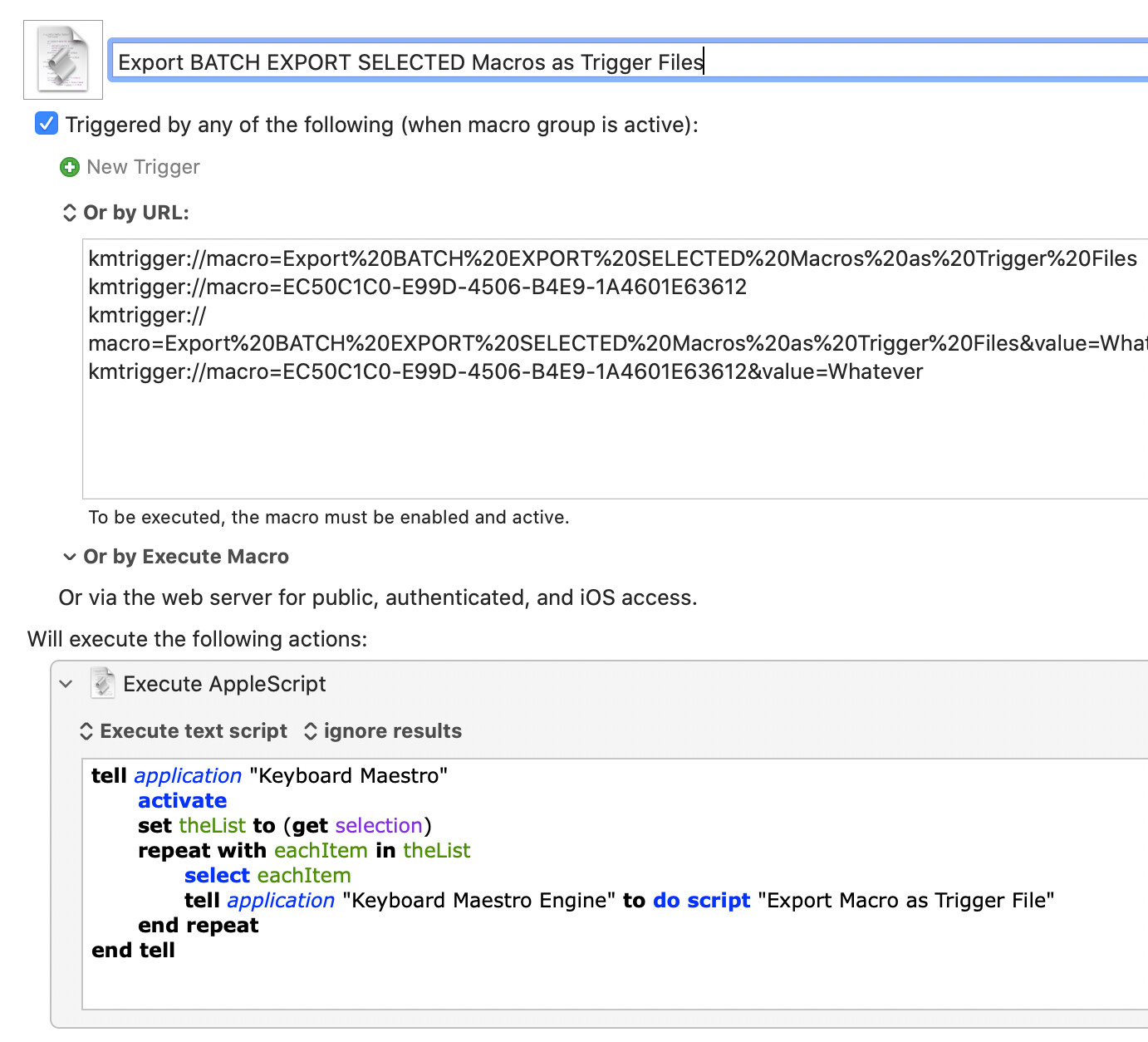Click the 'repeat with eachItem in theList' line
This screenshot has height=1042, width=1148.
(304, 850)
